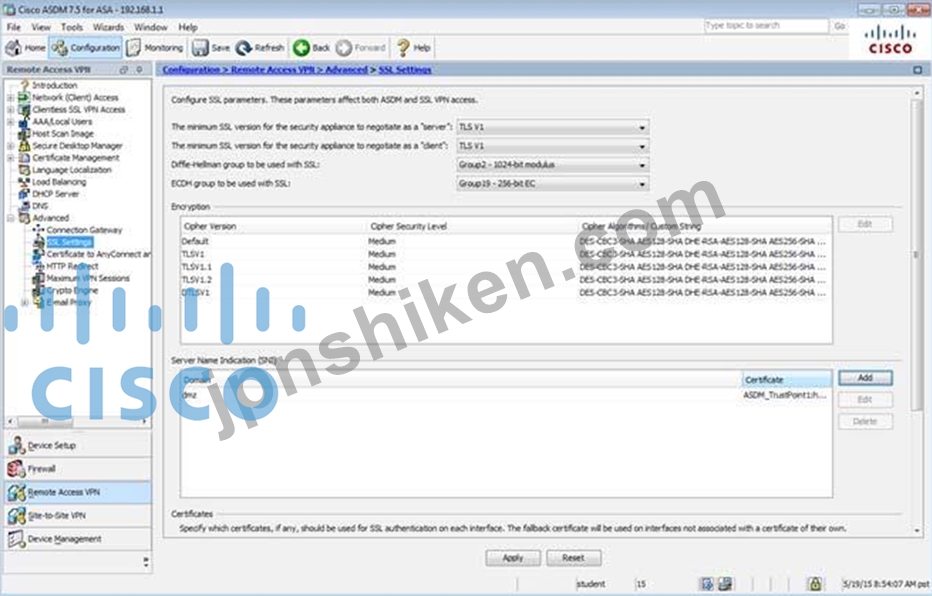Open Device Management section
This screenshot has width=932, height=596.
click(x=78, y=539)
